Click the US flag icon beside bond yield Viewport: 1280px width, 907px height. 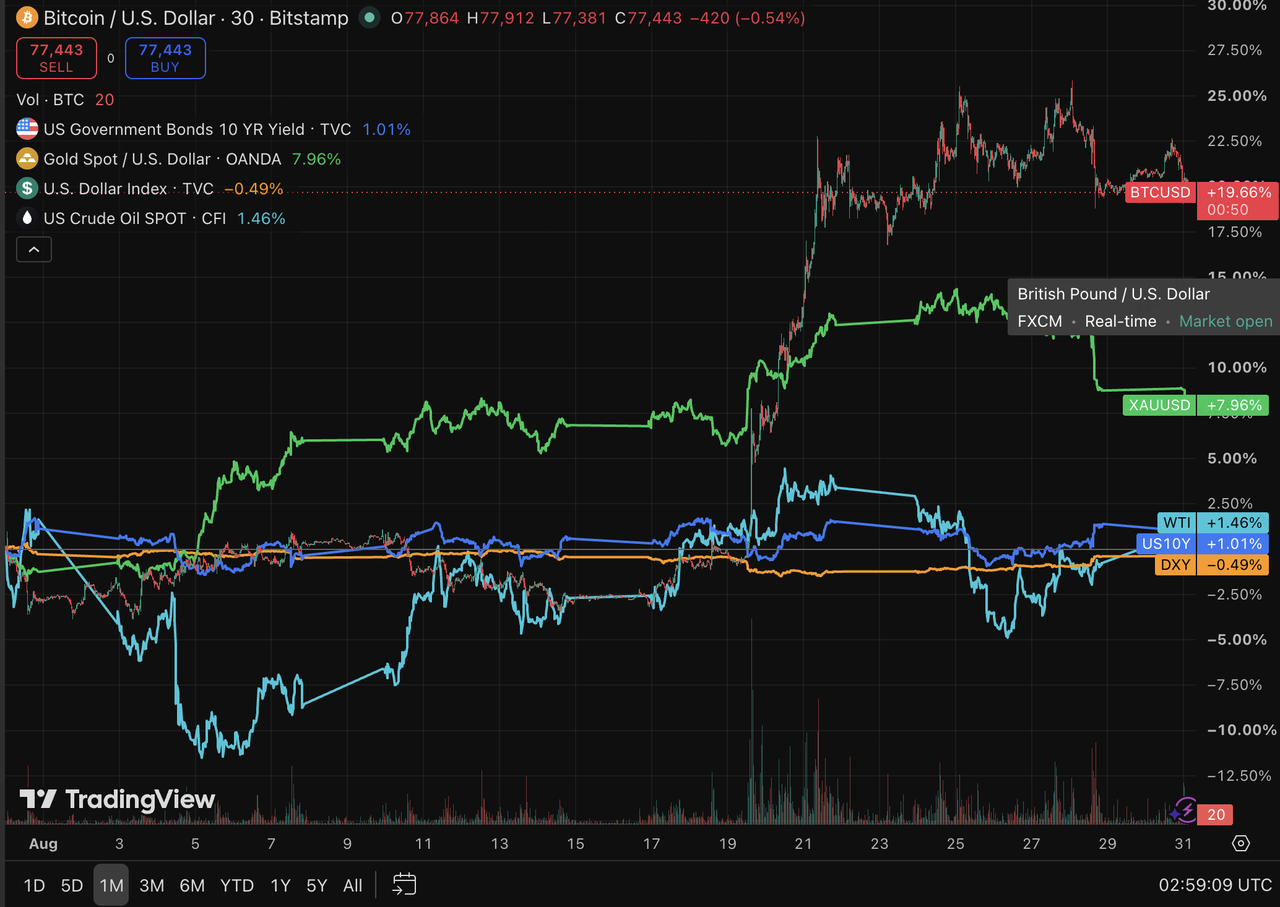pos(27,129)
